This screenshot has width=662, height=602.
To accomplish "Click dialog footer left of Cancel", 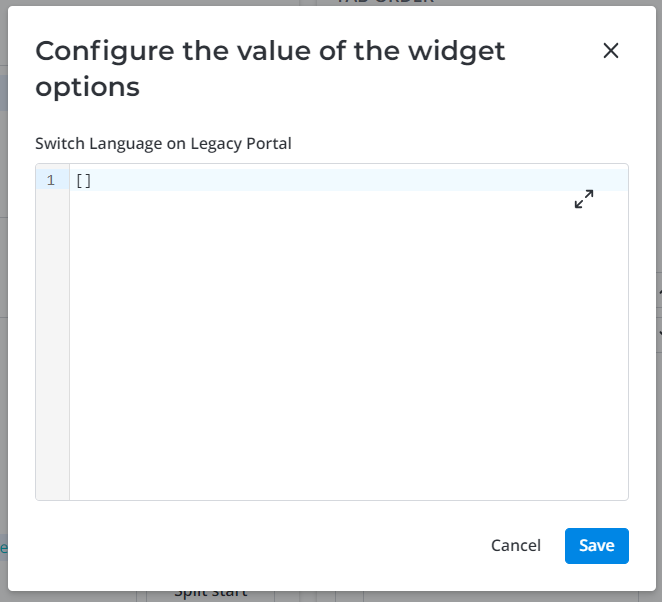I will [x=250, y=546].
